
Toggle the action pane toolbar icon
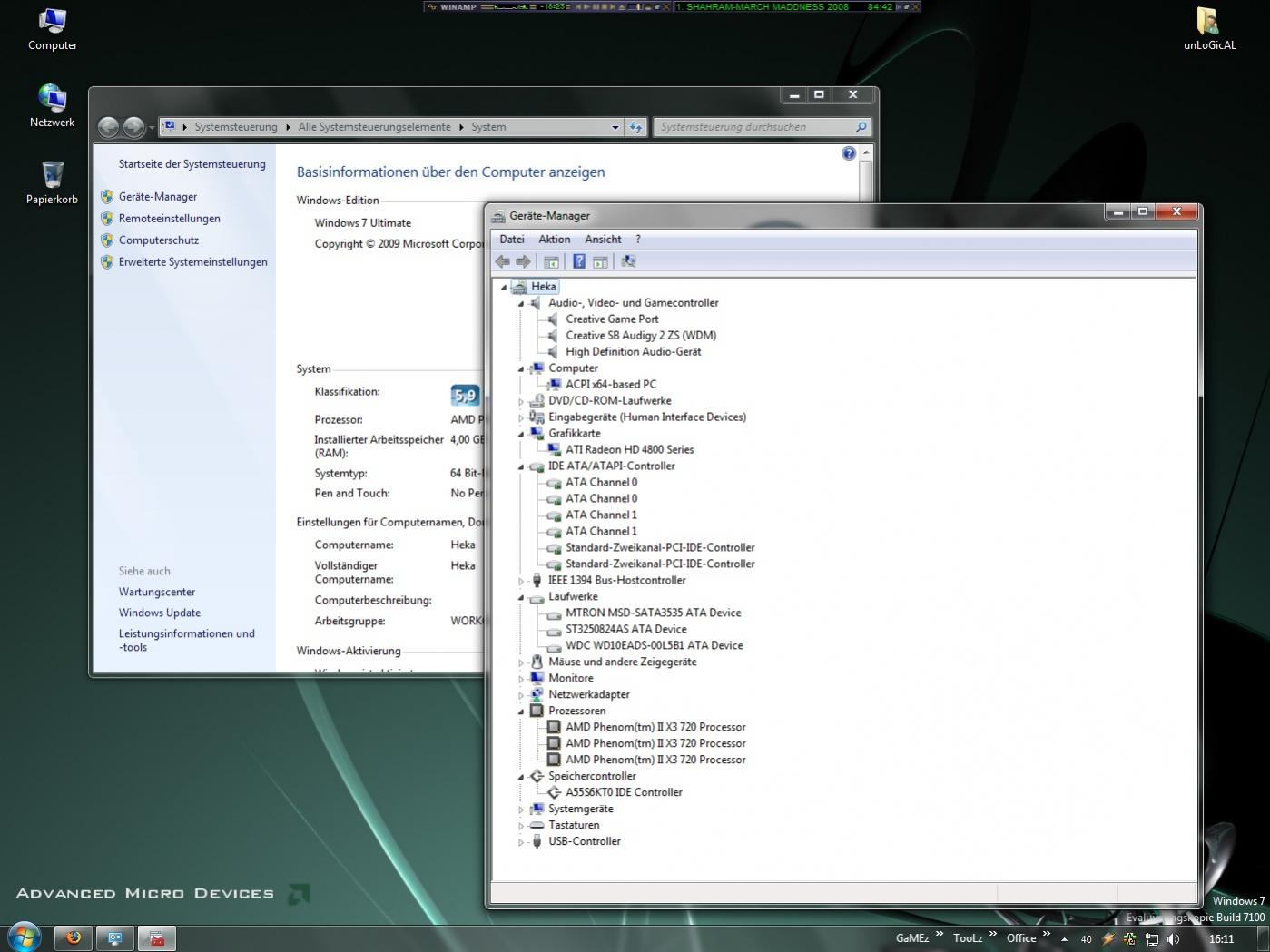click(x=600, y=261)
